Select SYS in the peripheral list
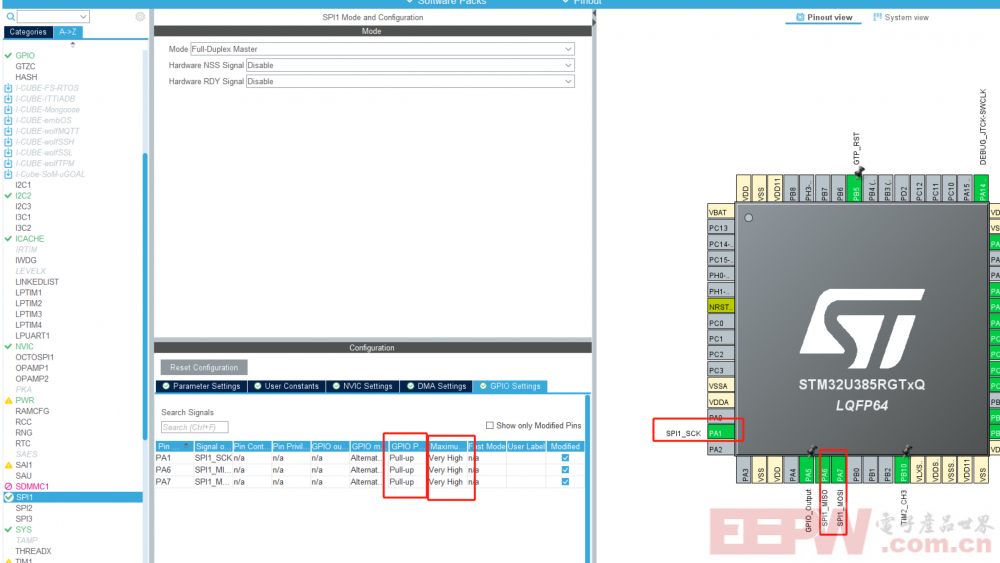The width and height of the screenshot is (1000, 563). coord(24,530)
